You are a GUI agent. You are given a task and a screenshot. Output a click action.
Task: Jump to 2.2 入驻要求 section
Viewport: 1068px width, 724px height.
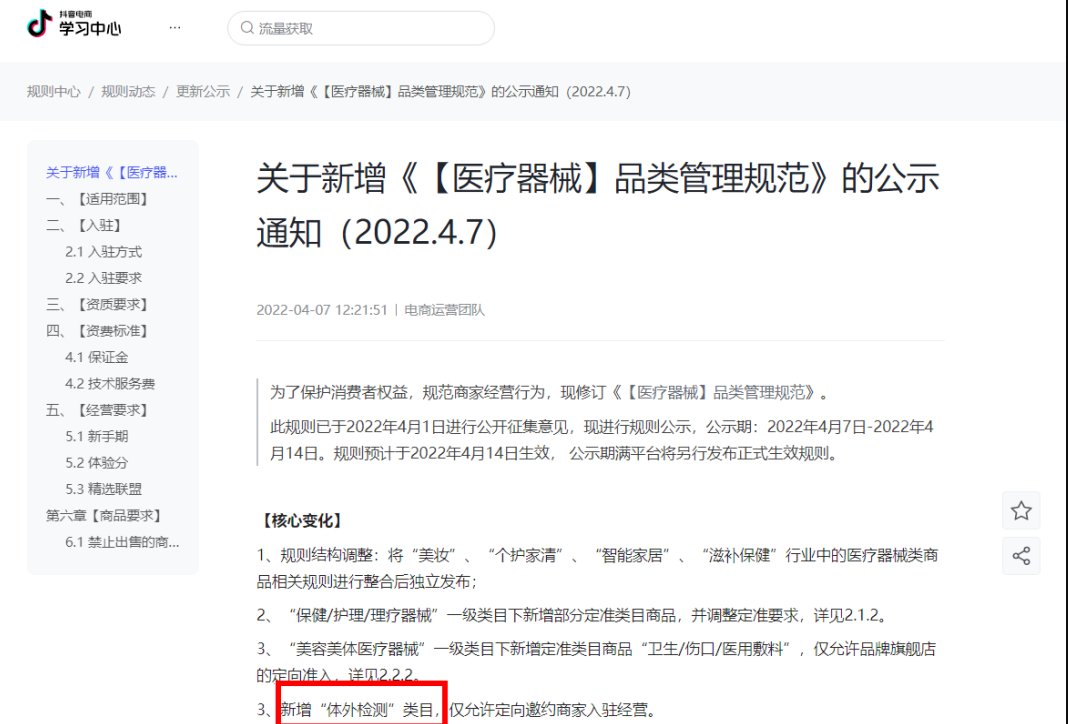103,278
